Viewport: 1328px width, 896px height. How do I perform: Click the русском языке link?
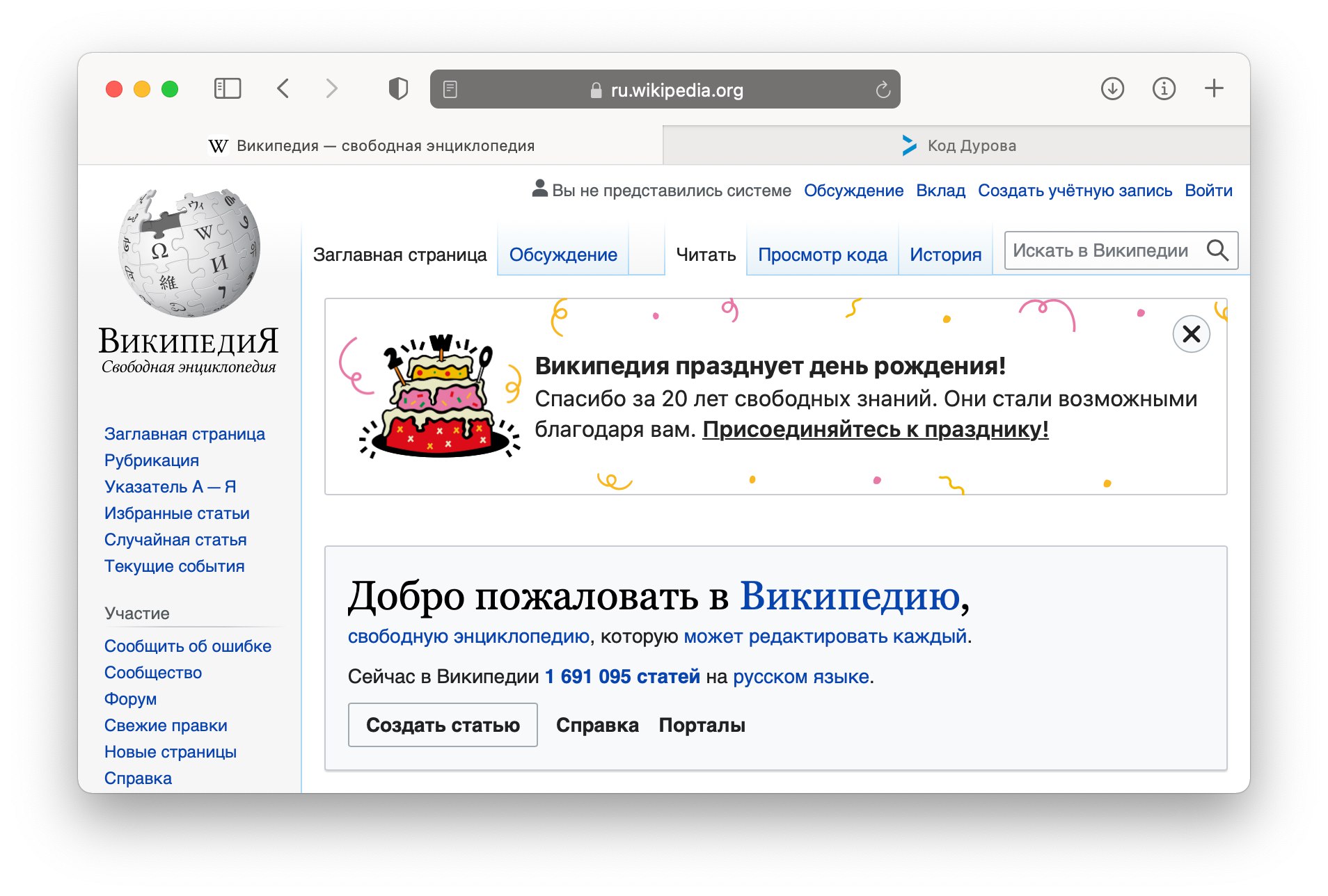[x=800, y=676]
